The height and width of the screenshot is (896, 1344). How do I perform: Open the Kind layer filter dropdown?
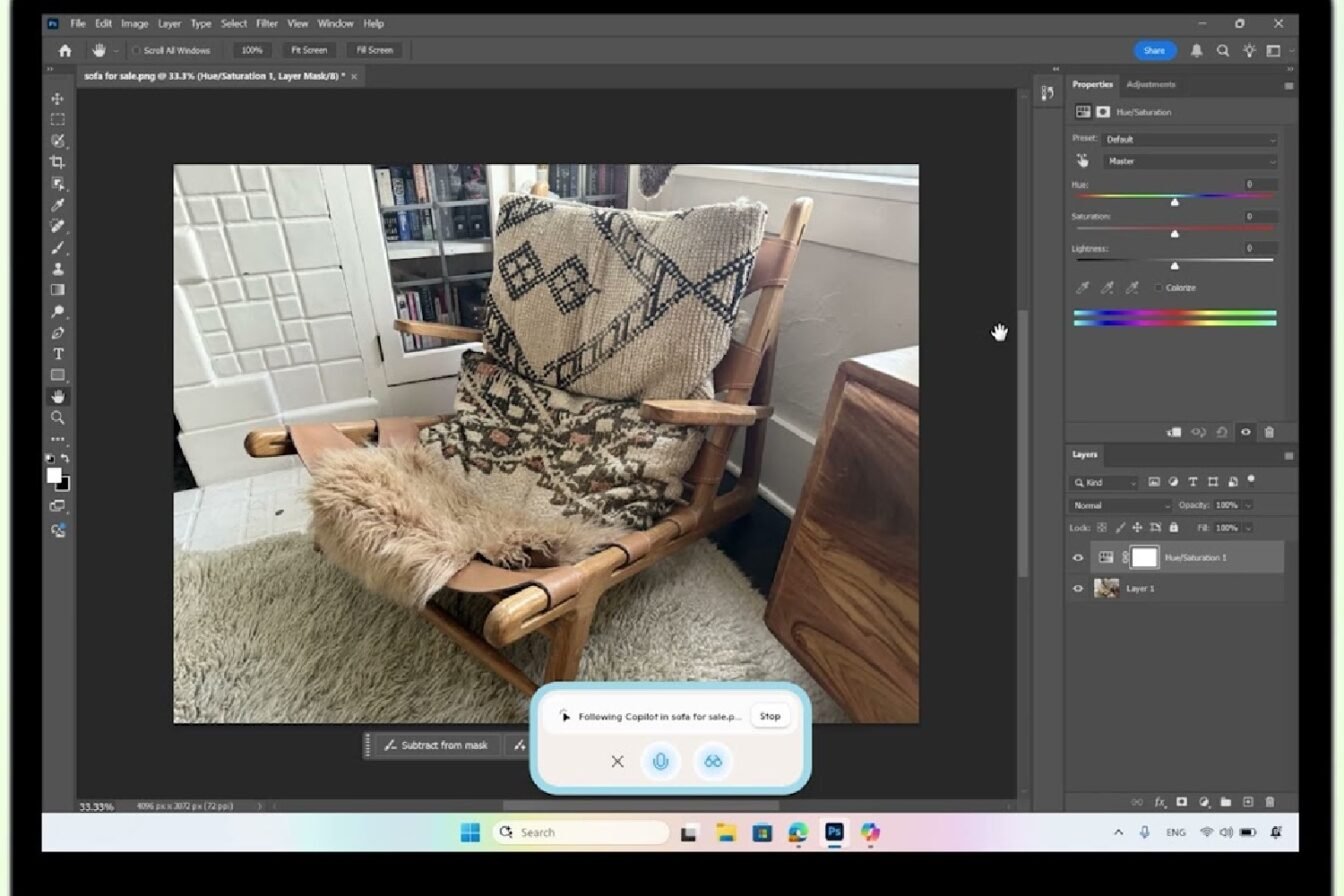pyautogui.click(x=1104, y=483)
